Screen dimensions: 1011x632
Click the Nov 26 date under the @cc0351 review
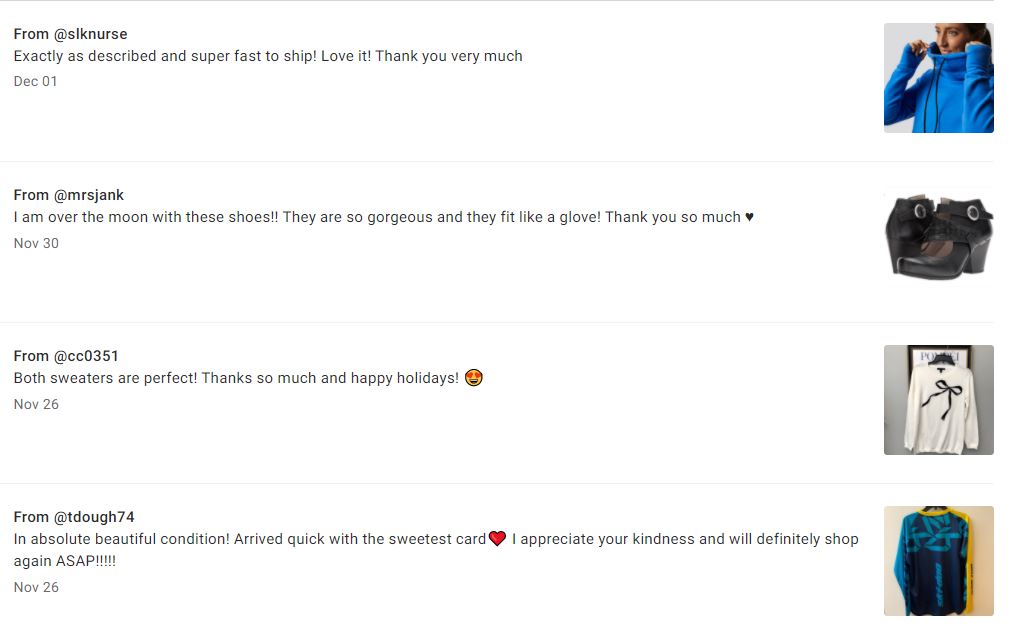coord(36,404)
